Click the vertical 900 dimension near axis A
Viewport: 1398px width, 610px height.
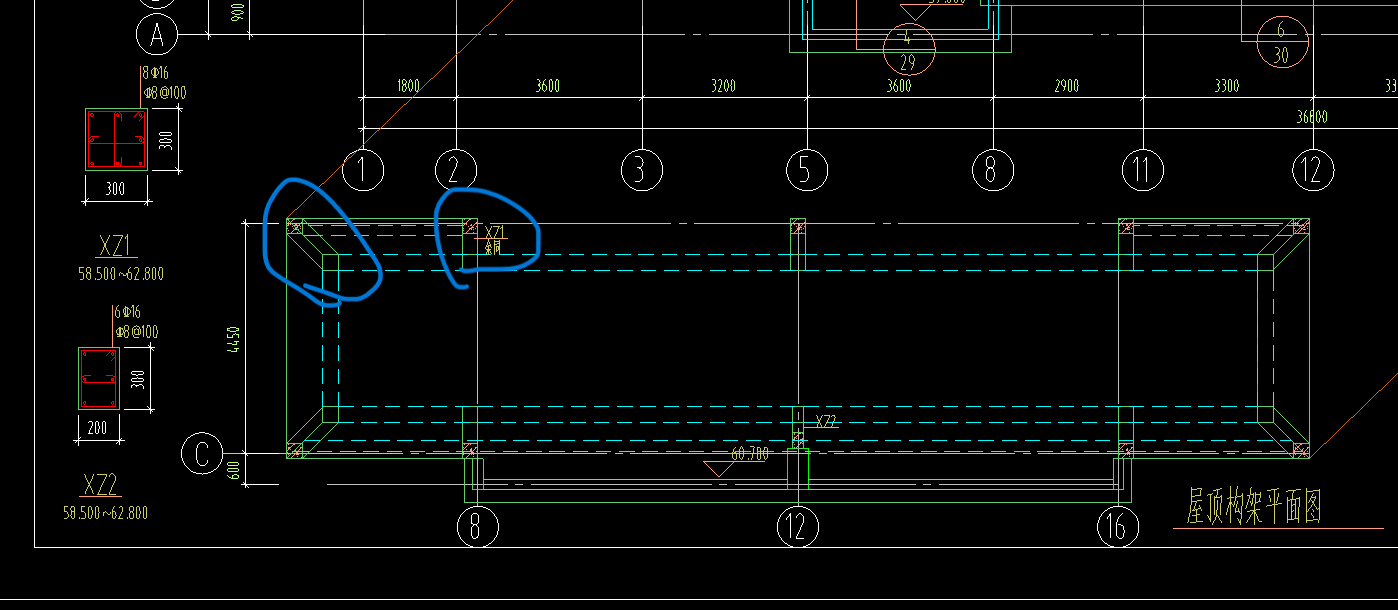point(236,14)
